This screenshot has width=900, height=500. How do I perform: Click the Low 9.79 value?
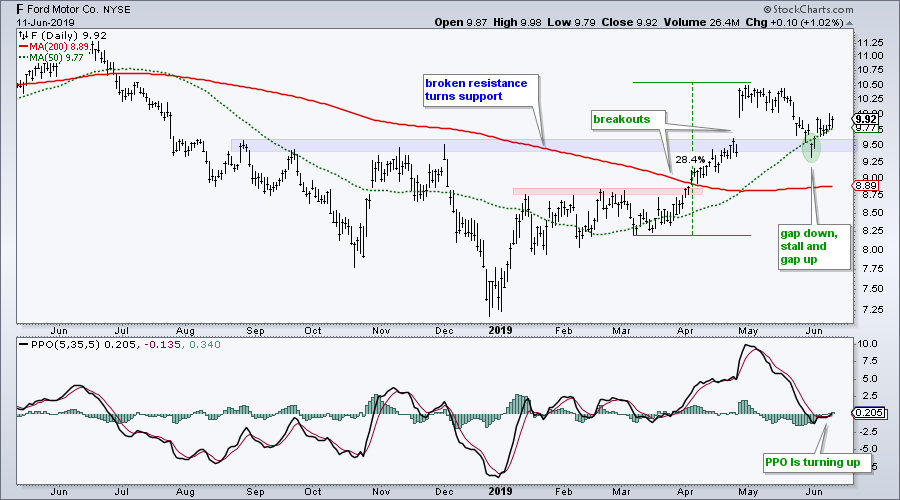[571, 22]
